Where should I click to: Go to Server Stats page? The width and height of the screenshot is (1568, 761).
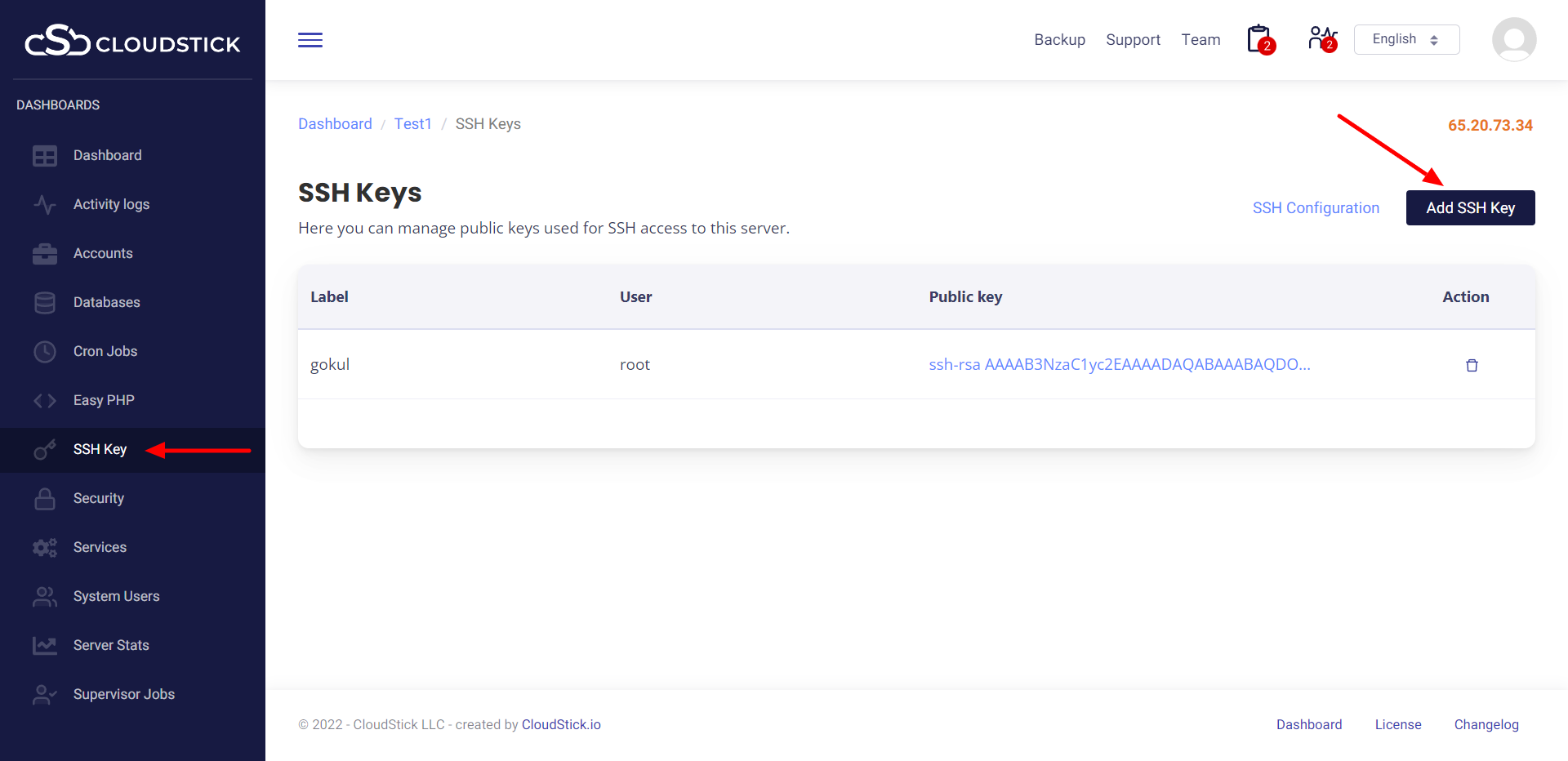[111, 645]
